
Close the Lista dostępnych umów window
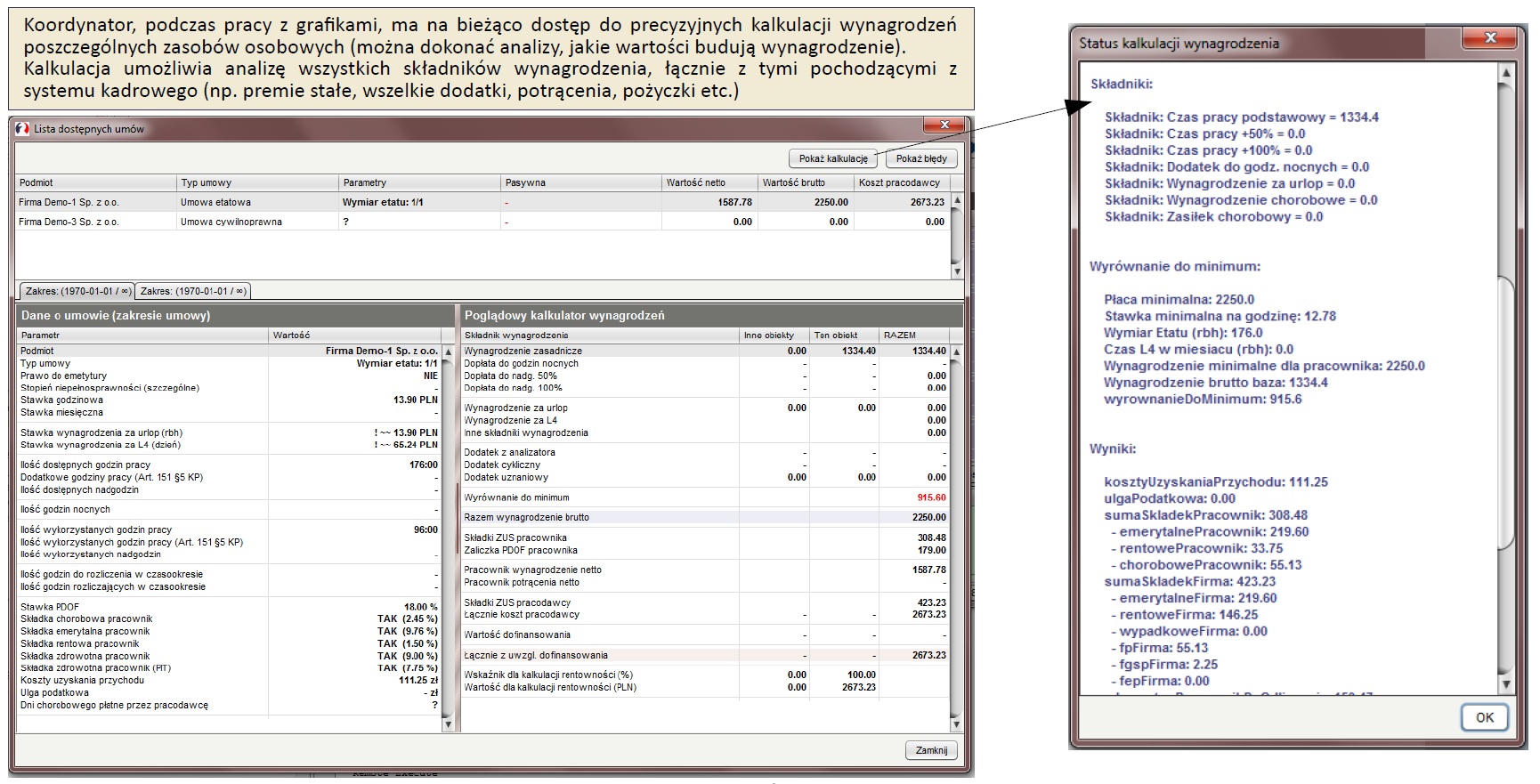[945, 125]
